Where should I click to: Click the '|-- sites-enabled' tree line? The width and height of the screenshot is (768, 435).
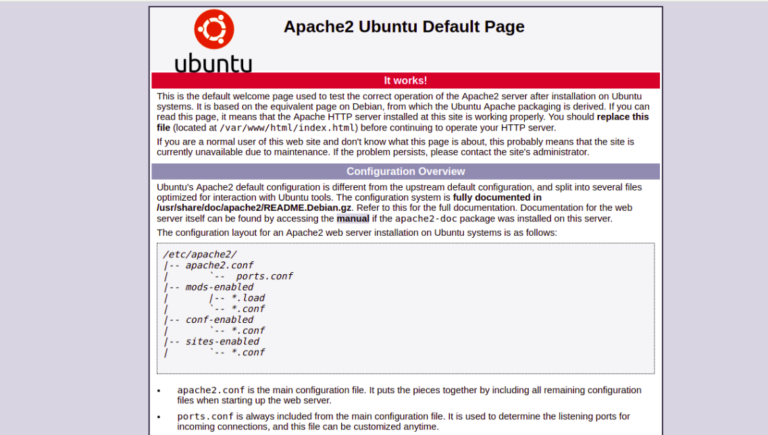212,341
